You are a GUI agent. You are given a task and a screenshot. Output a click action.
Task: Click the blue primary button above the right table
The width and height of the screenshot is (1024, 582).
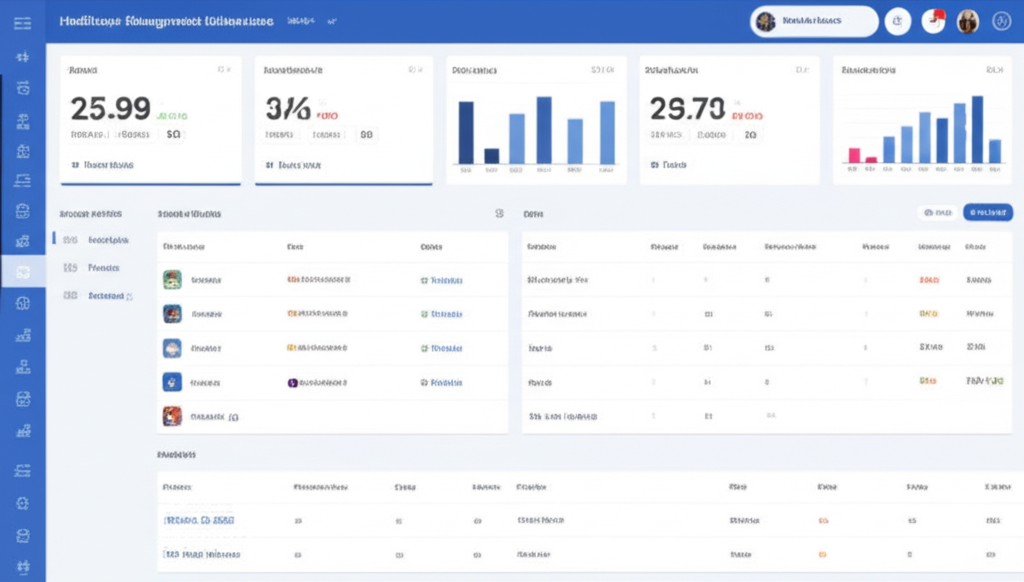coord(986,212)
